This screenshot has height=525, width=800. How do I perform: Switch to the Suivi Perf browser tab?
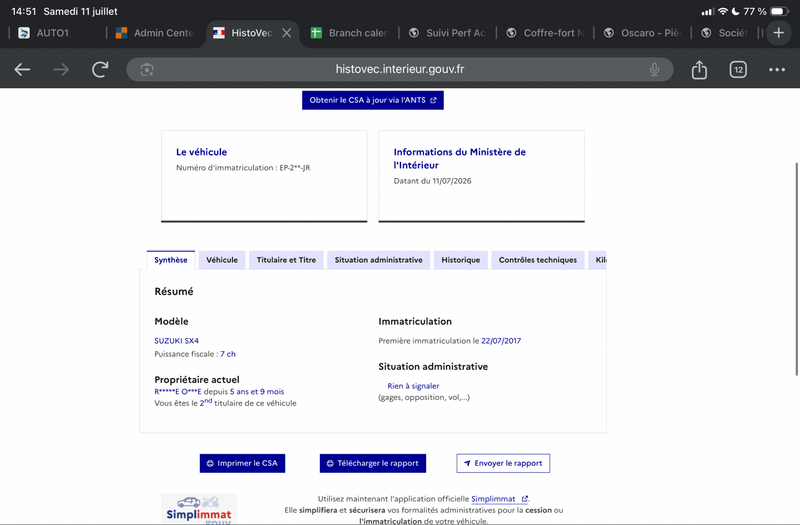(x=447, y=33)
